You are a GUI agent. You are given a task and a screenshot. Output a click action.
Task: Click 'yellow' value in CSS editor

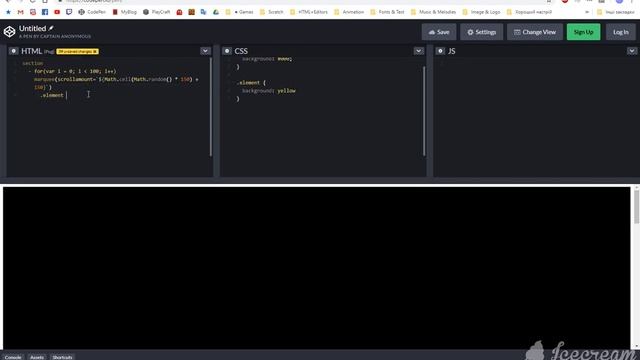(x=286, y=91)
